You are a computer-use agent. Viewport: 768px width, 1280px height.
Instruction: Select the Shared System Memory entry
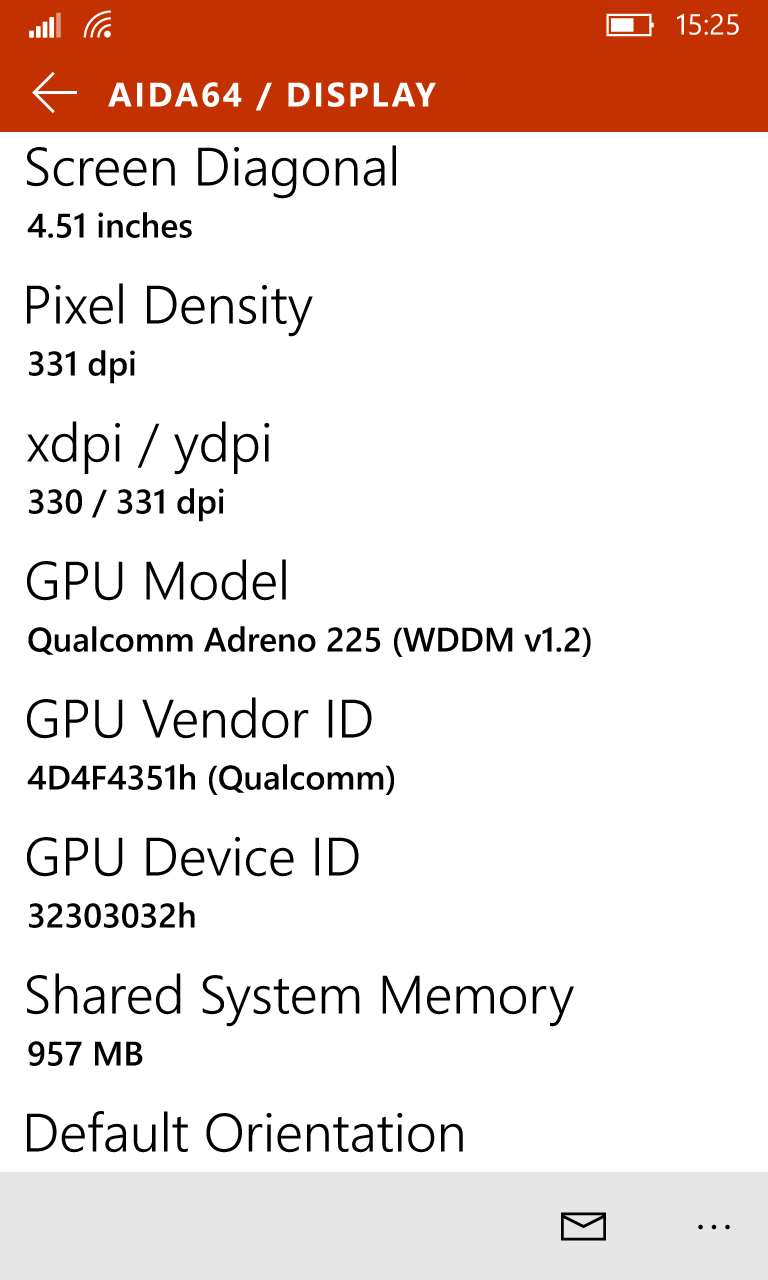click(x=384, y=1023)
